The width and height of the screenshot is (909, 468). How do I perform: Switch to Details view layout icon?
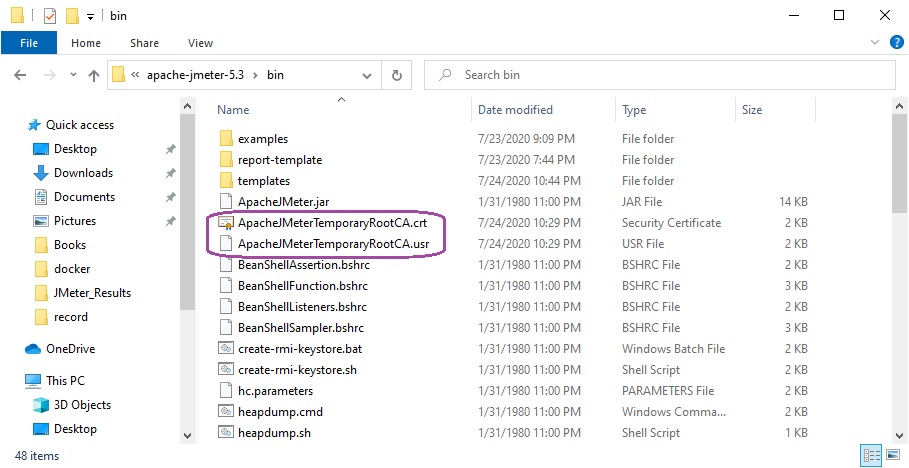[872, 455]
